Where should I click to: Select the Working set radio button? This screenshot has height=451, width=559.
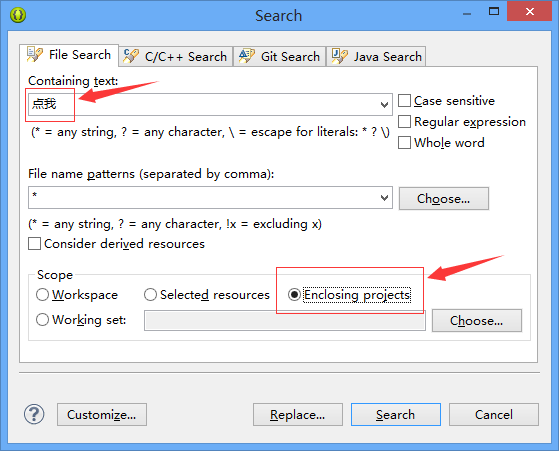point(42,319)
